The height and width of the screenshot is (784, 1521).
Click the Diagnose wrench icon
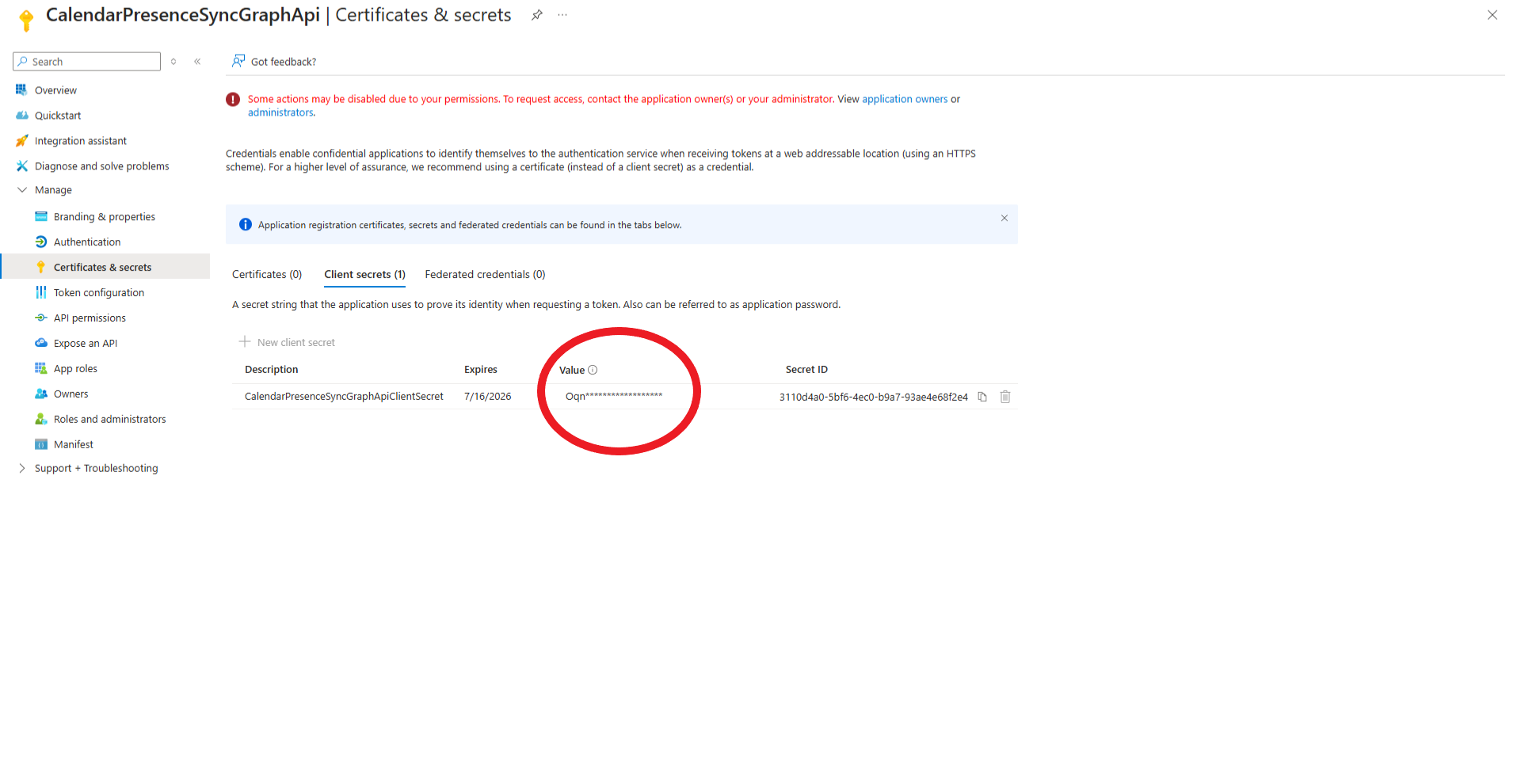21,166
